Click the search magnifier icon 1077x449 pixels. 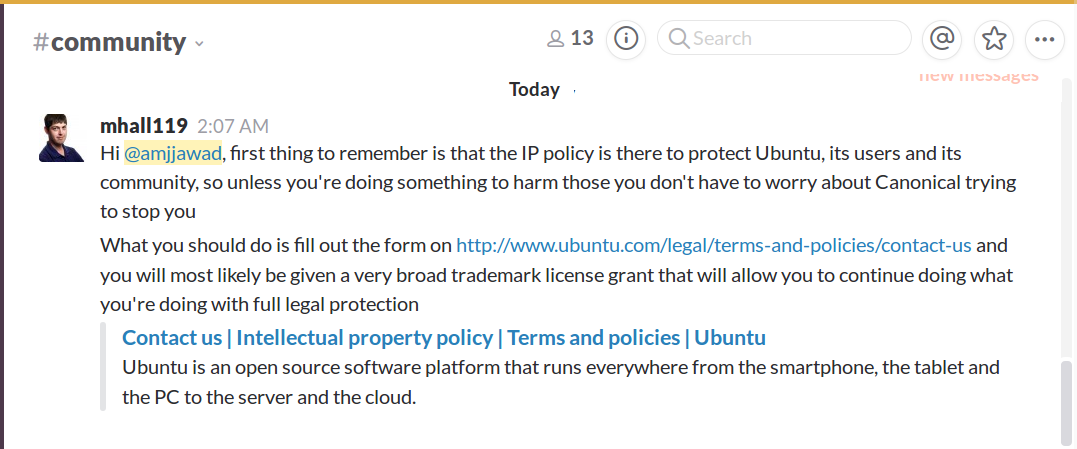click(x=678, y=39)
